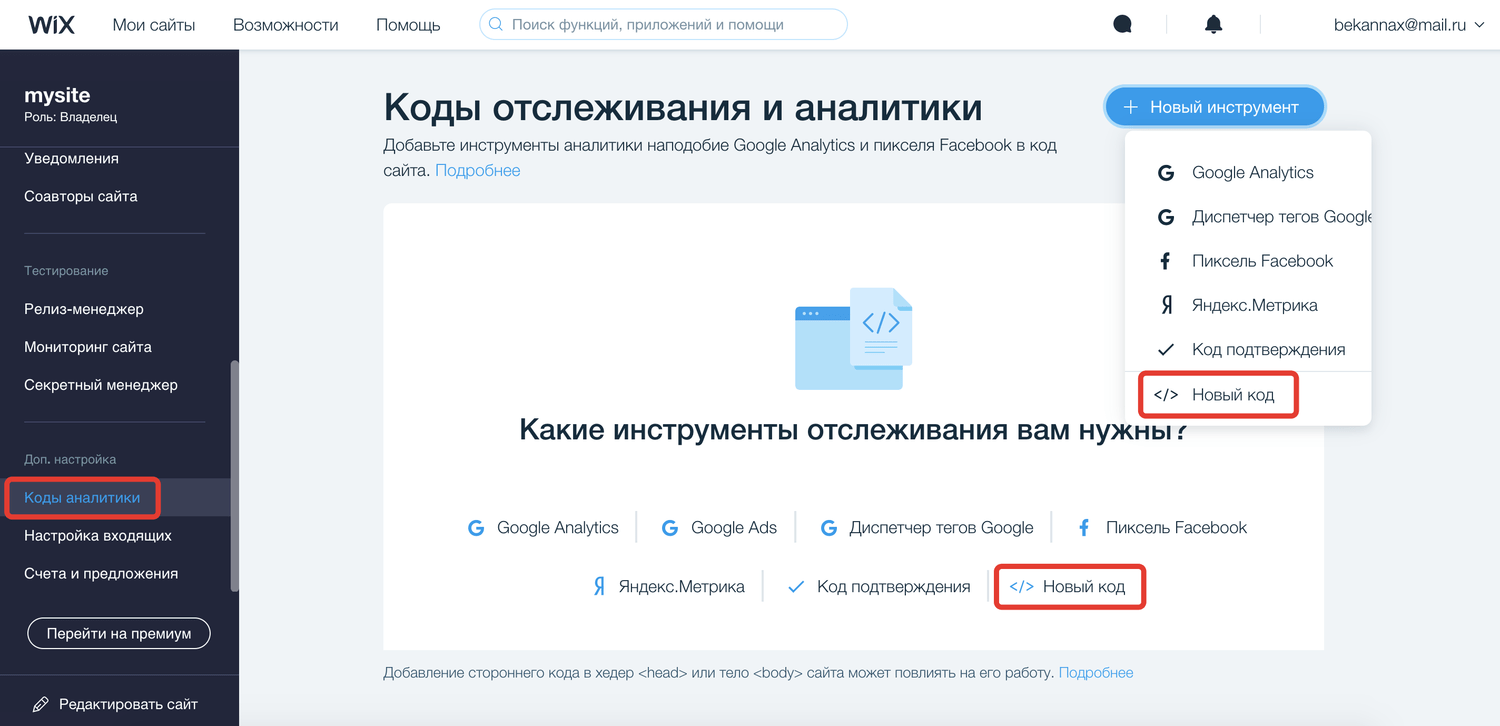Click the Новый инструмент button
The width and height of the screenshot is (1500, 726).
[x=1214, y=107]
